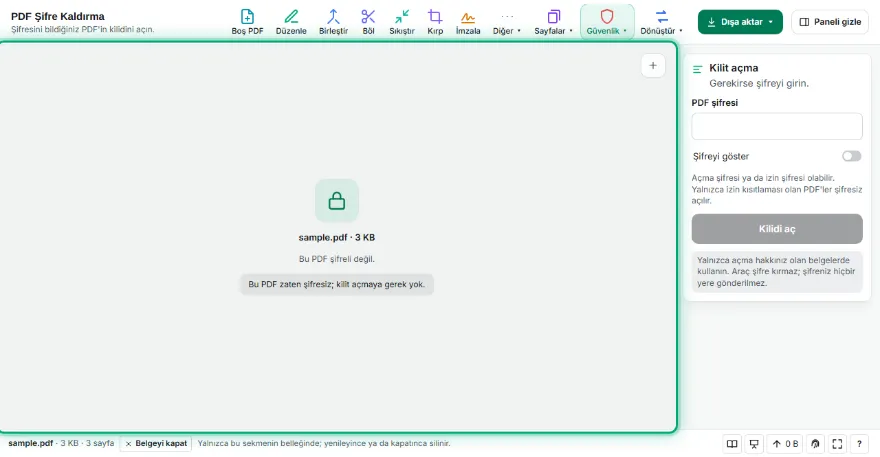Select the Böl scissors tool
This screenshot has width=880, height=457.
[368, 22]
